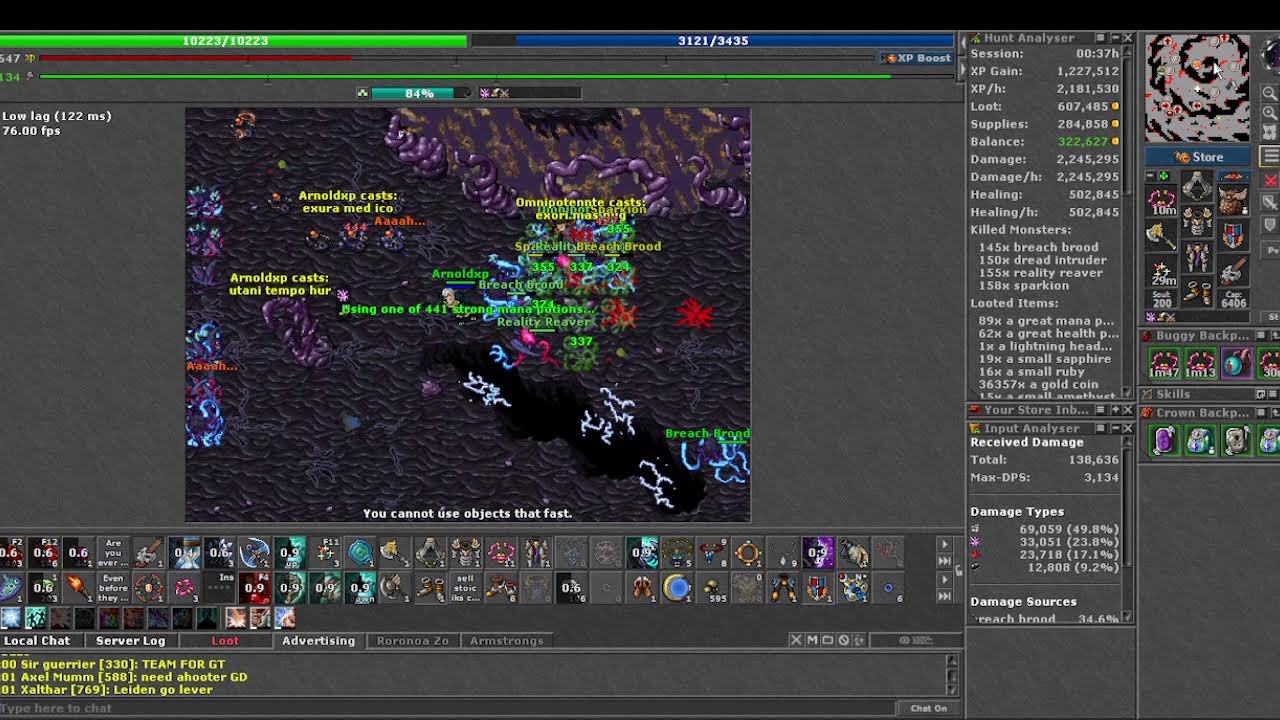The width and height of the screenshot is (1280, 720).
Task: Click the legs armor equipment slot
Action: (x=1198, y=256)
